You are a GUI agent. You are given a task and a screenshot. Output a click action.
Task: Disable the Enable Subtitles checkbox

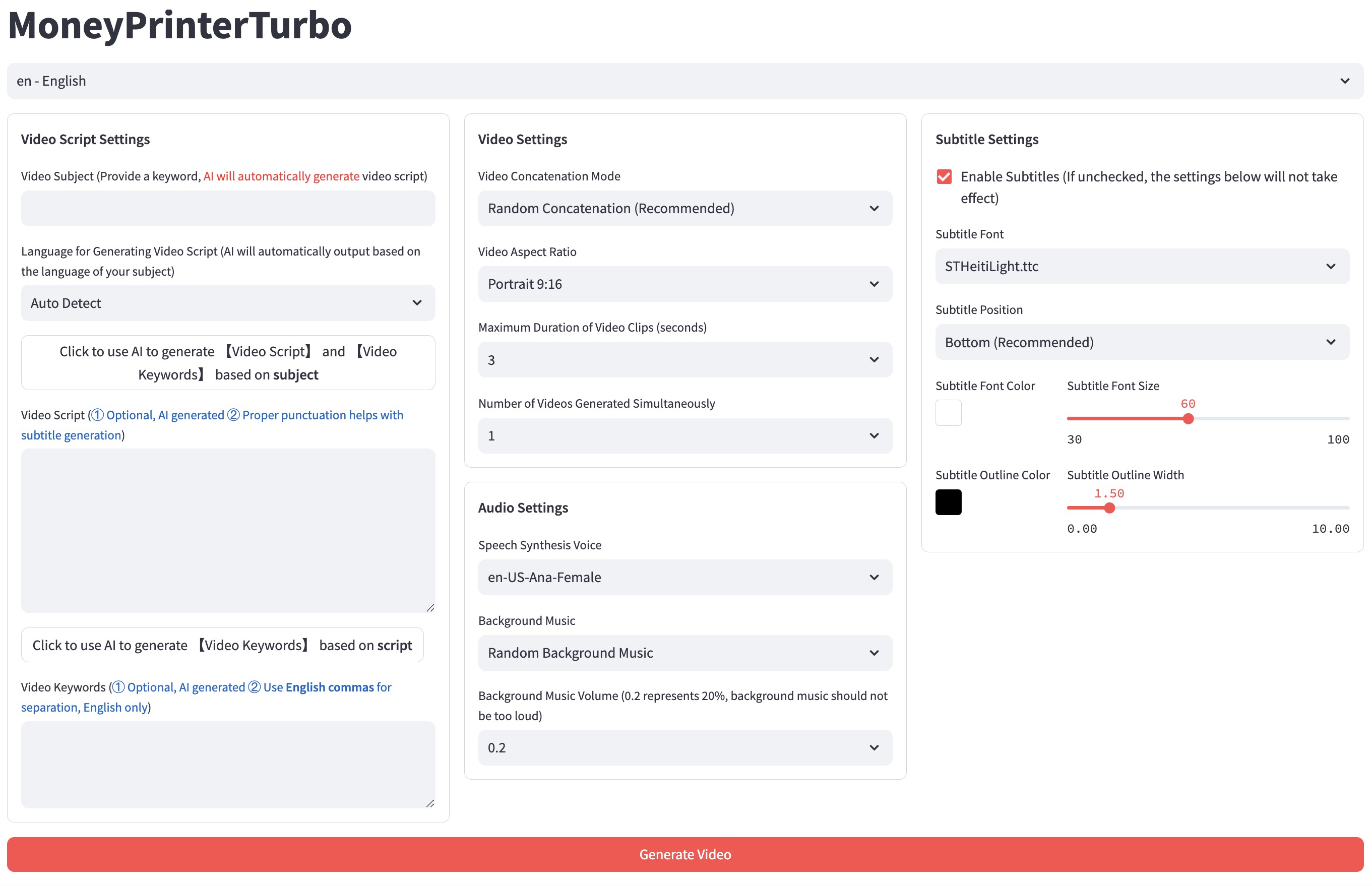(x=944, y=176)
